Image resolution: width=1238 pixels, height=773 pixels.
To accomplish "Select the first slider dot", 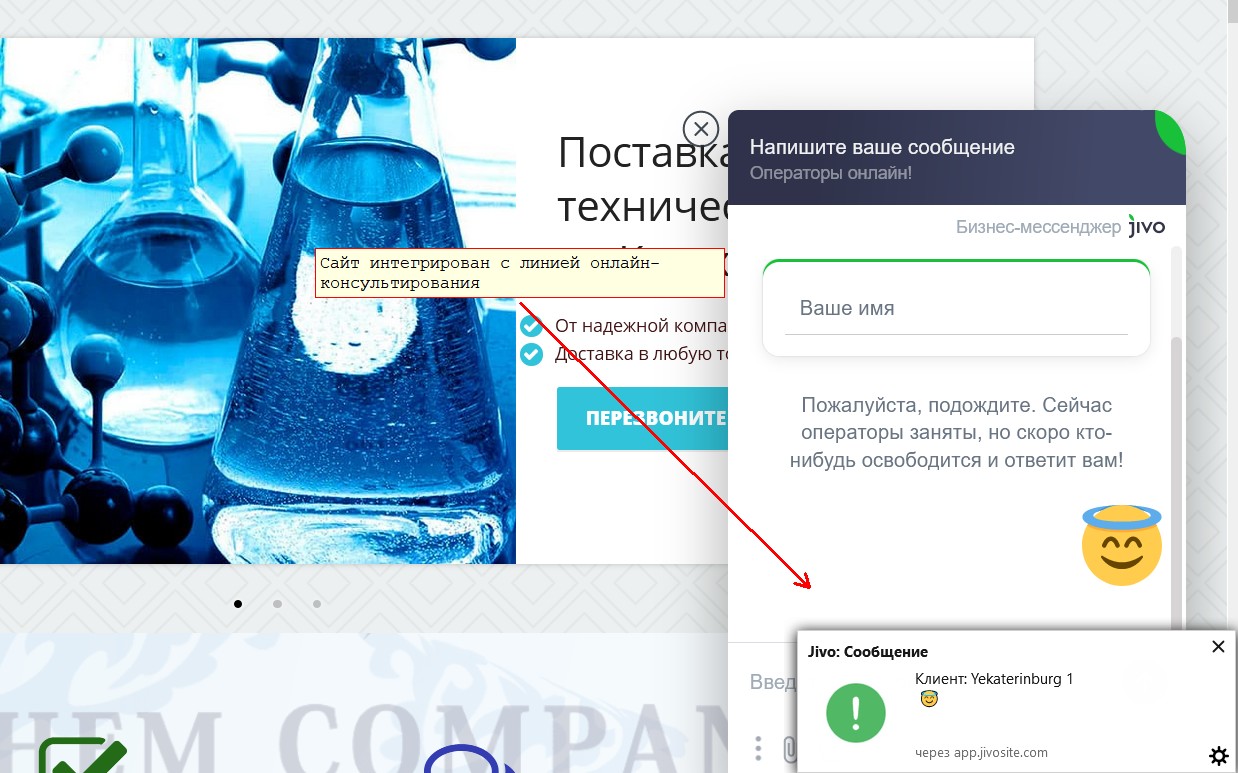I will click(237, 604).
